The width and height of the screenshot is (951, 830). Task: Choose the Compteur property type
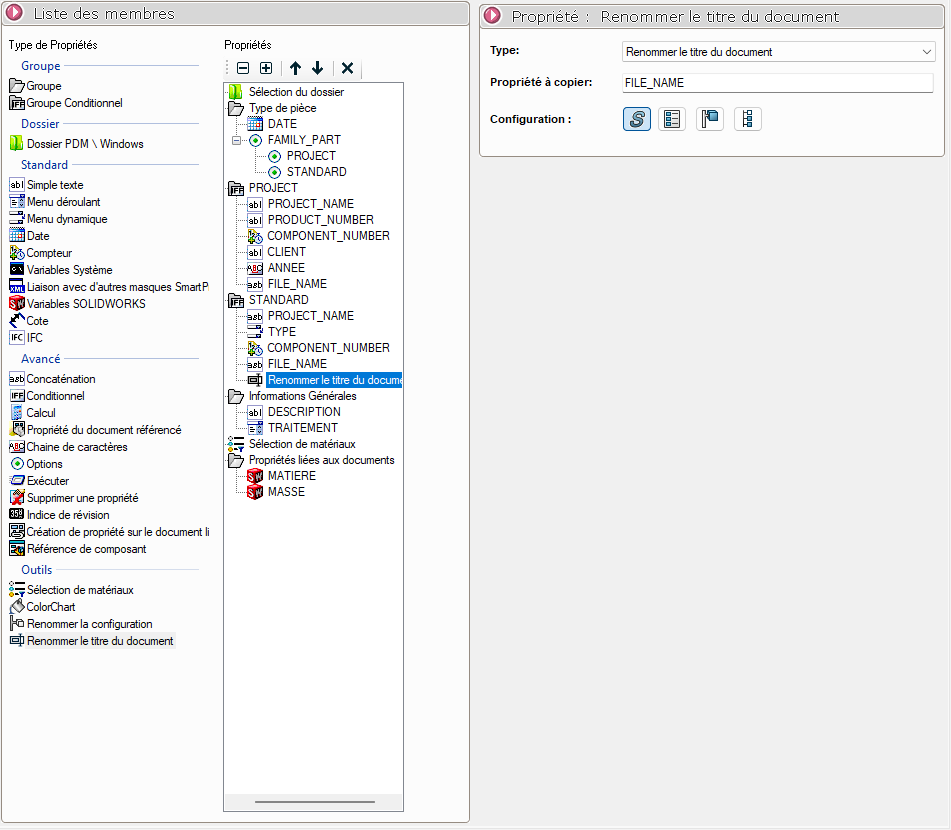tap(49, 253)
